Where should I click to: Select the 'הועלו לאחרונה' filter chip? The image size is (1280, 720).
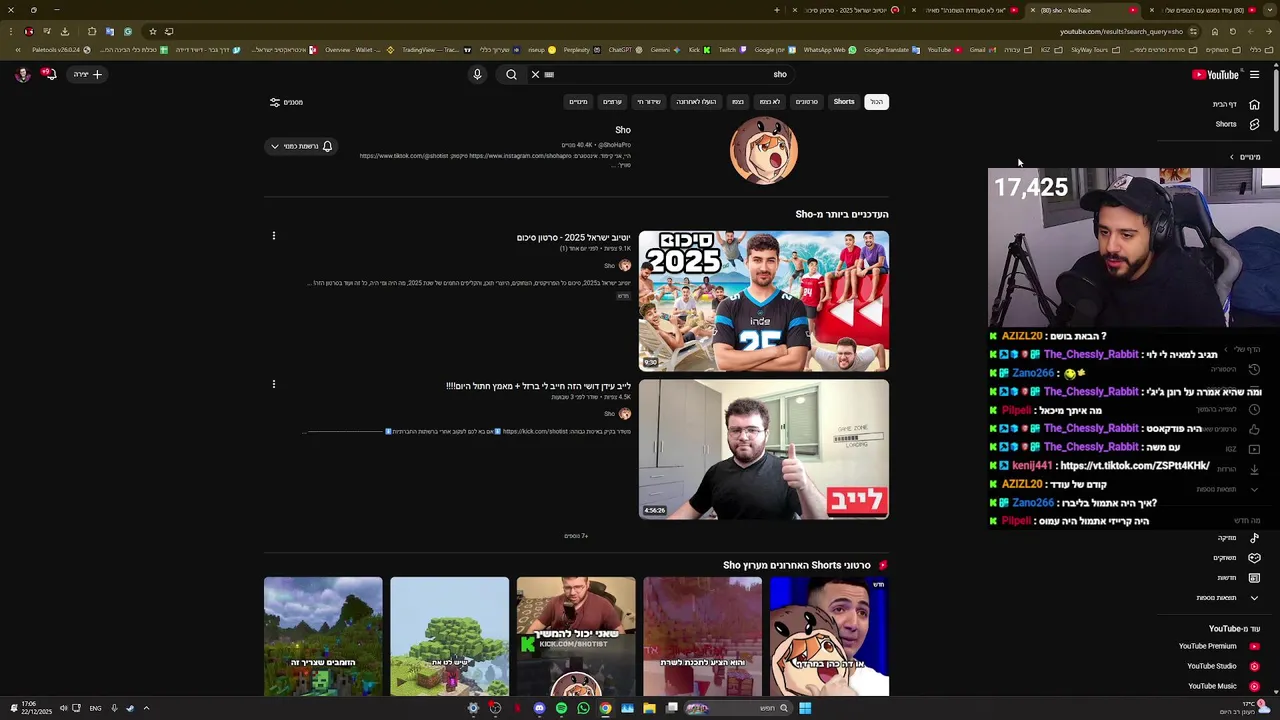(695, 102)
